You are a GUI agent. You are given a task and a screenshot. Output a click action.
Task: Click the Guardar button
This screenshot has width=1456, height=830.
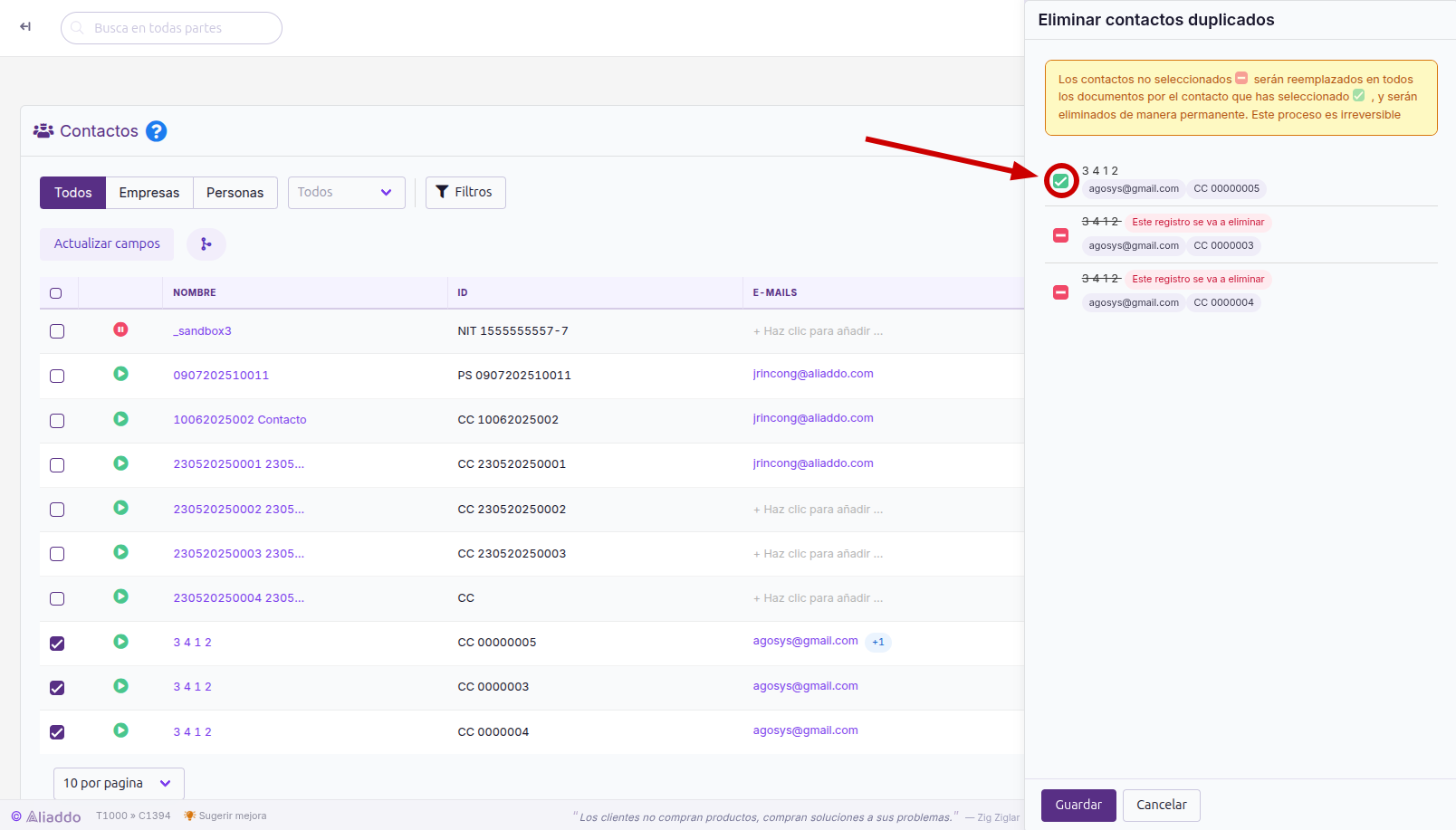1078,806
